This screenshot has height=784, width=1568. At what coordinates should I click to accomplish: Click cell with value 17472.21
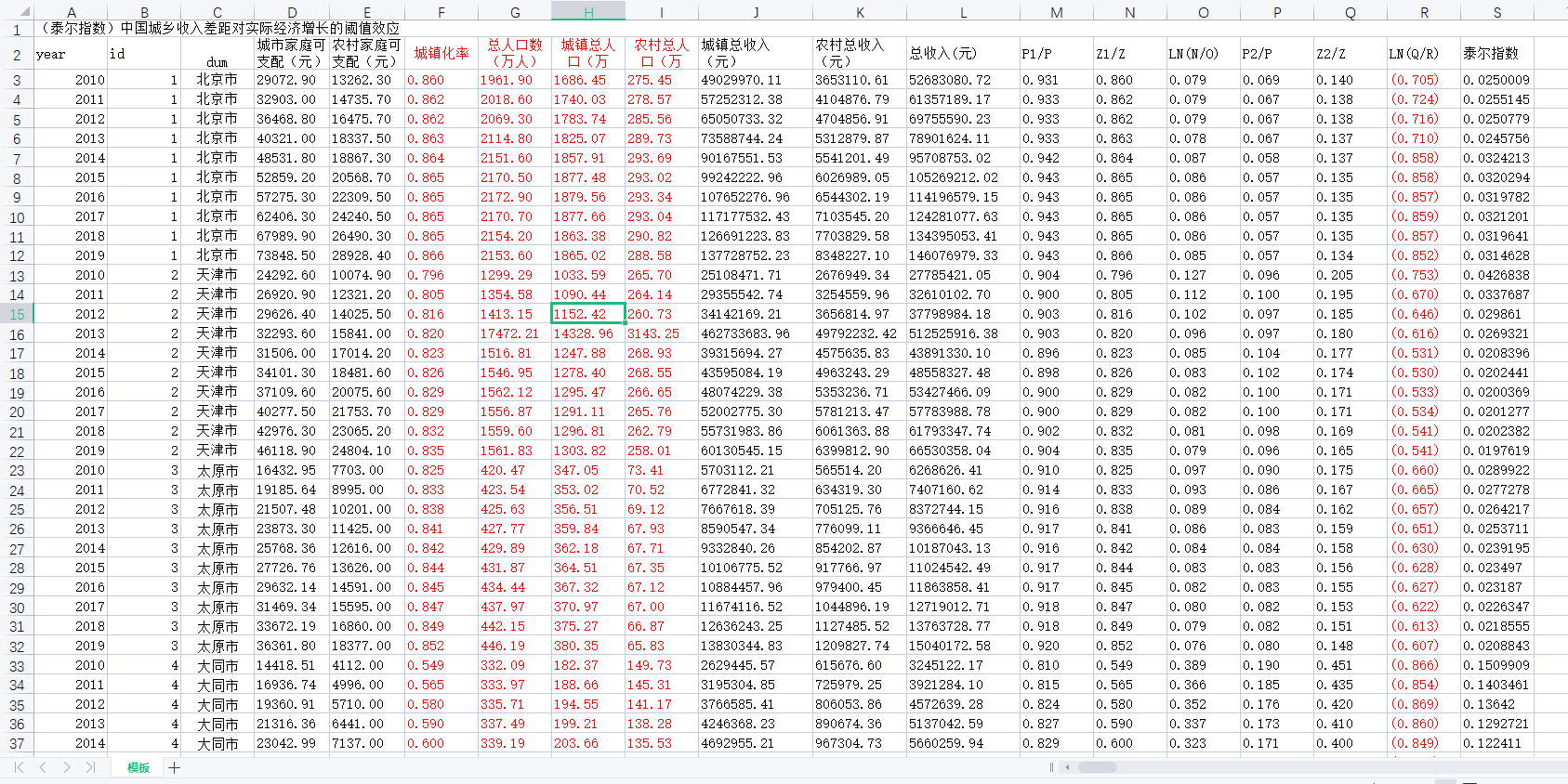515,333
